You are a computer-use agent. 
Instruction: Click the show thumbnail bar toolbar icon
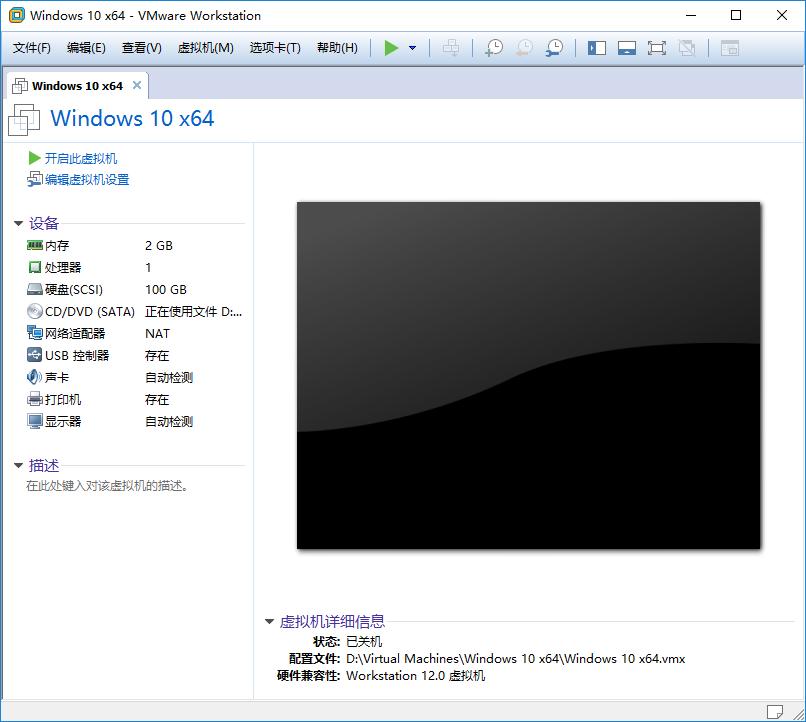click(627, 46)
